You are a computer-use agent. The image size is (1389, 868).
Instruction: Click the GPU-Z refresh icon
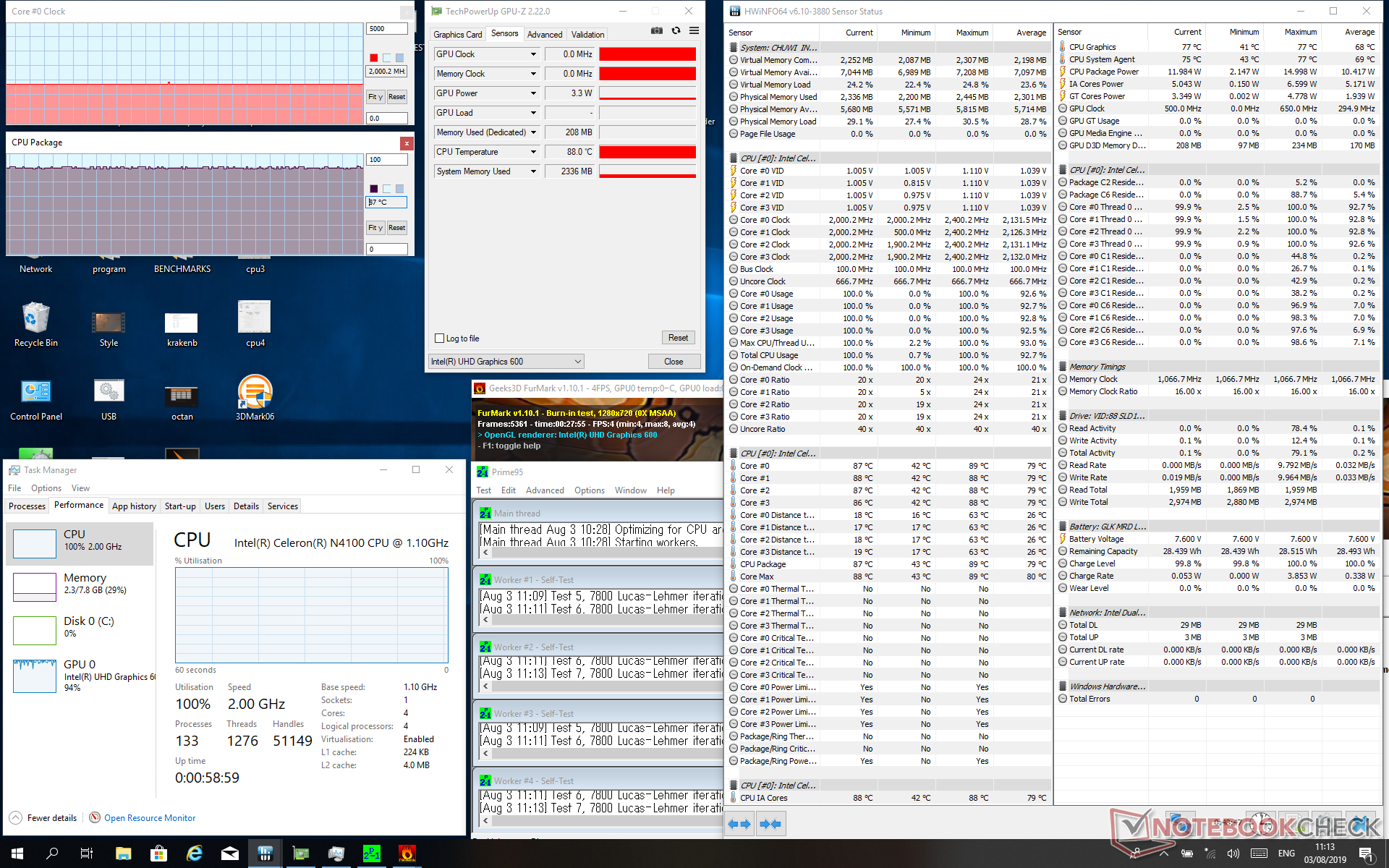[676, 30]
